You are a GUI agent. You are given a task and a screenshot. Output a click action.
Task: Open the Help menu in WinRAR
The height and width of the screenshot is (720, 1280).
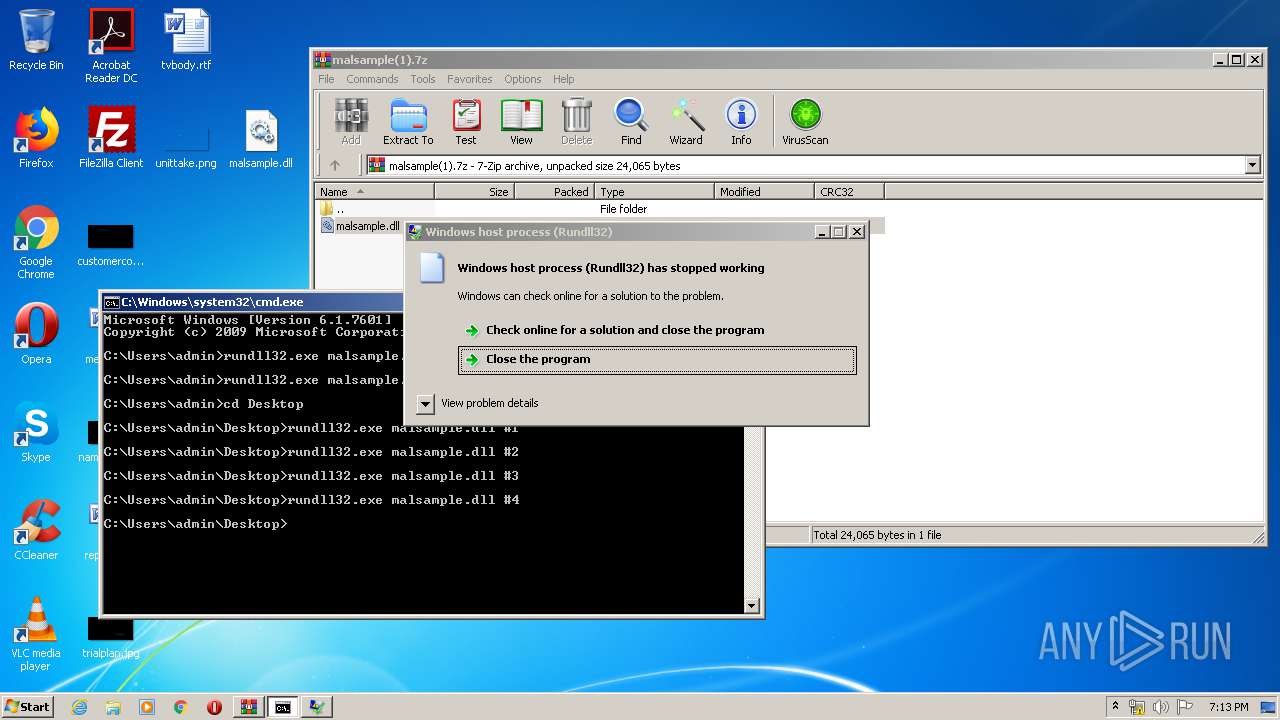click(564, 79)
